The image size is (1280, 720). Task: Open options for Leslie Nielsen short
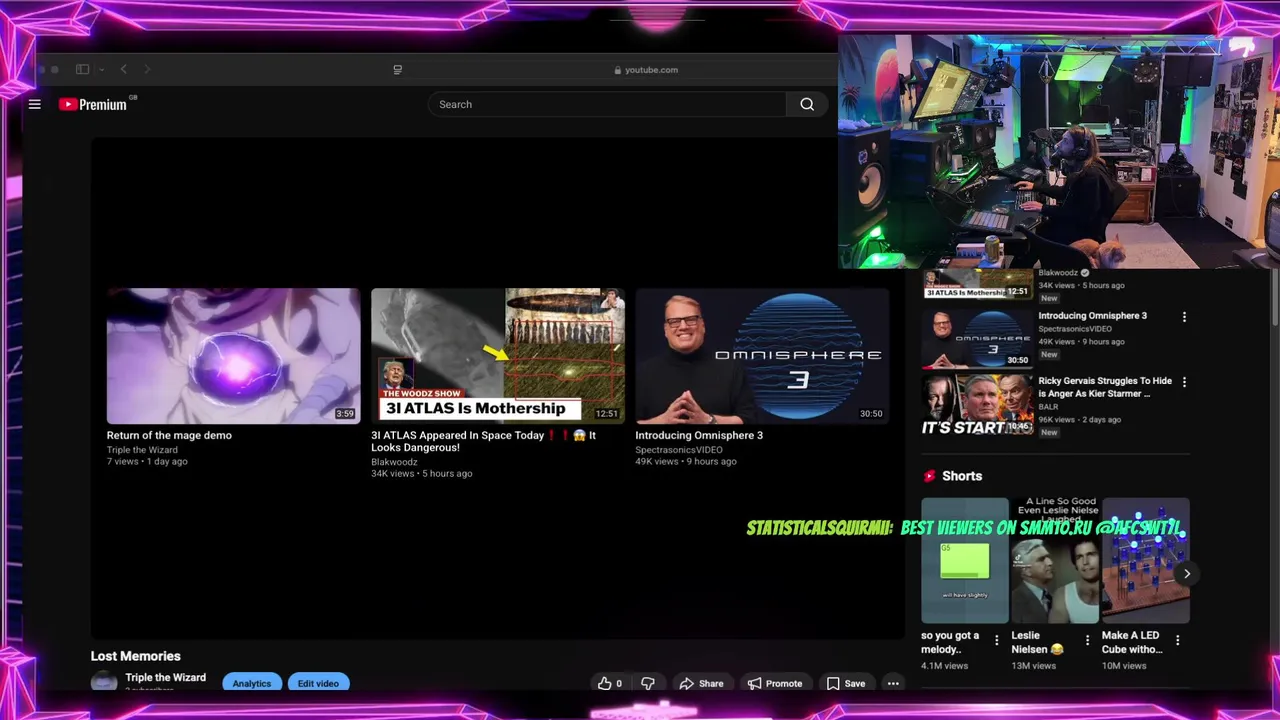pos(1087,640)
